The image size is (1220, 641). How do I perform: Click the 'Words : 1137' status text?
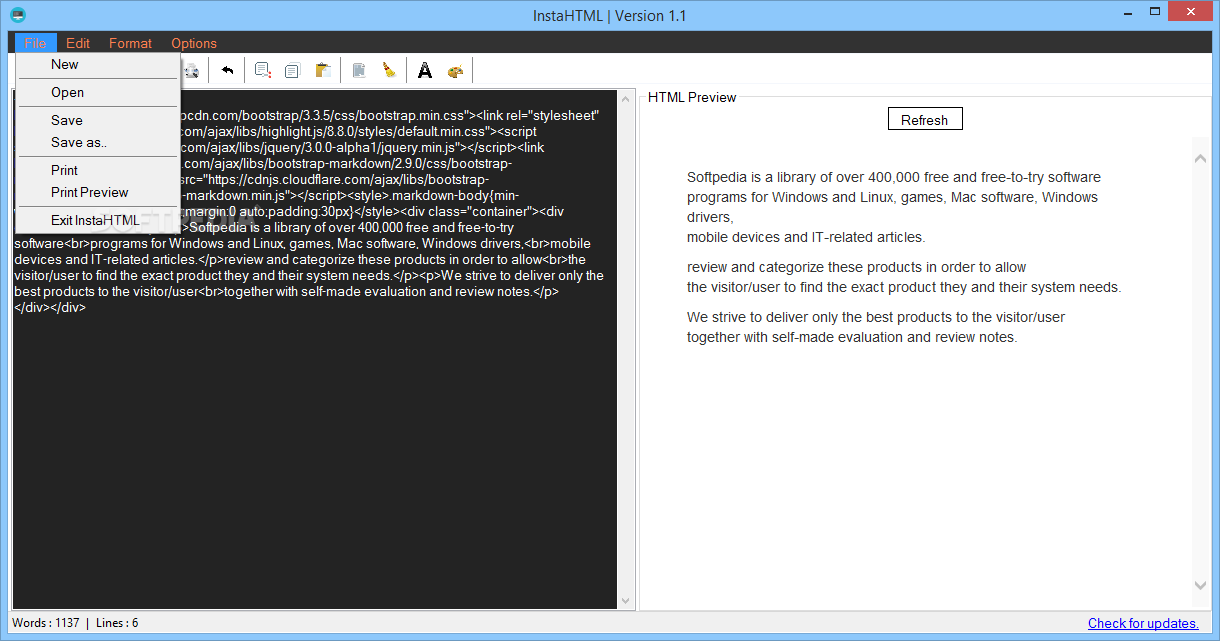(x=46, y=623)
